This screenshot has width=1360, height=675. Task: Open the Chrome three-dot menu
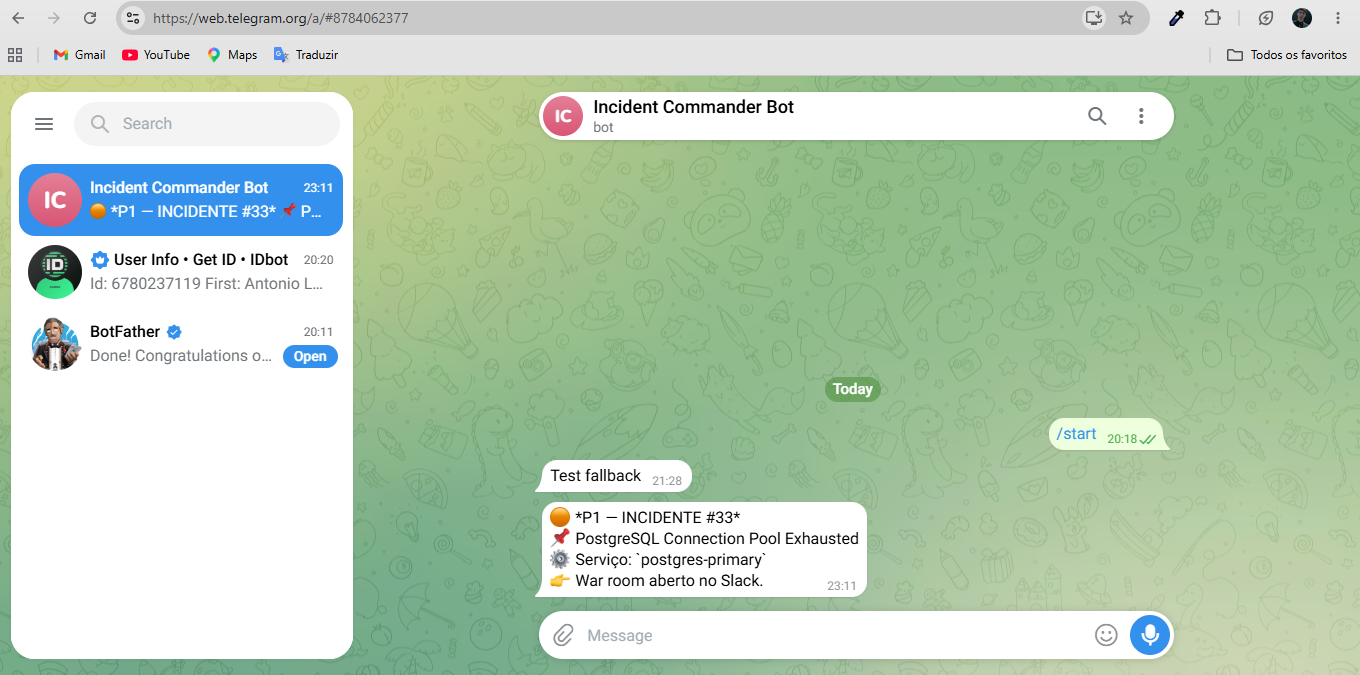point(1338,18)
